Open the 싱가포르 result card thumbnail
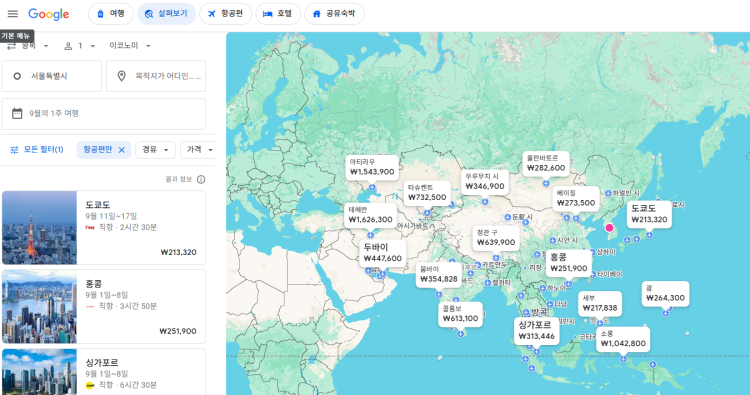750x395 pixels. coord(39,372)
